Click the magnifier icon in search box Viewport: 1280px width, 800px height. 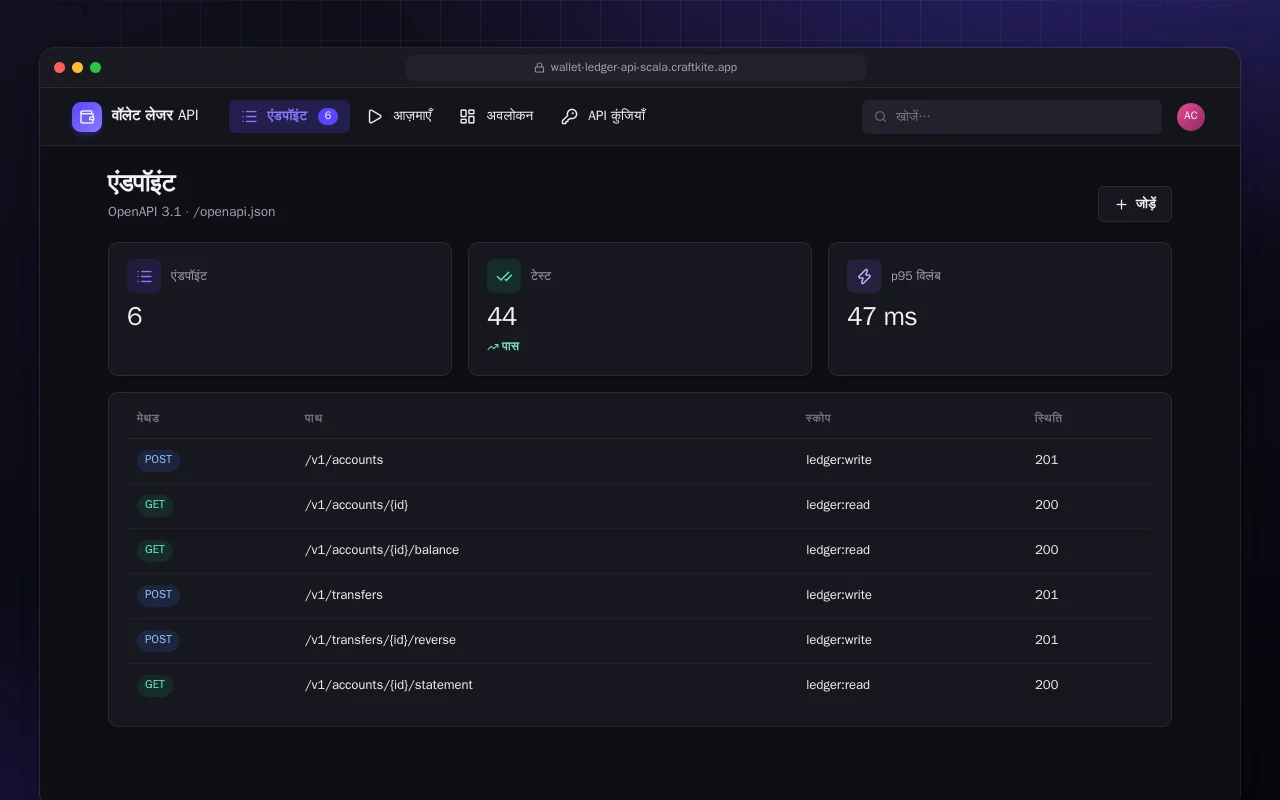coord(881,117)
